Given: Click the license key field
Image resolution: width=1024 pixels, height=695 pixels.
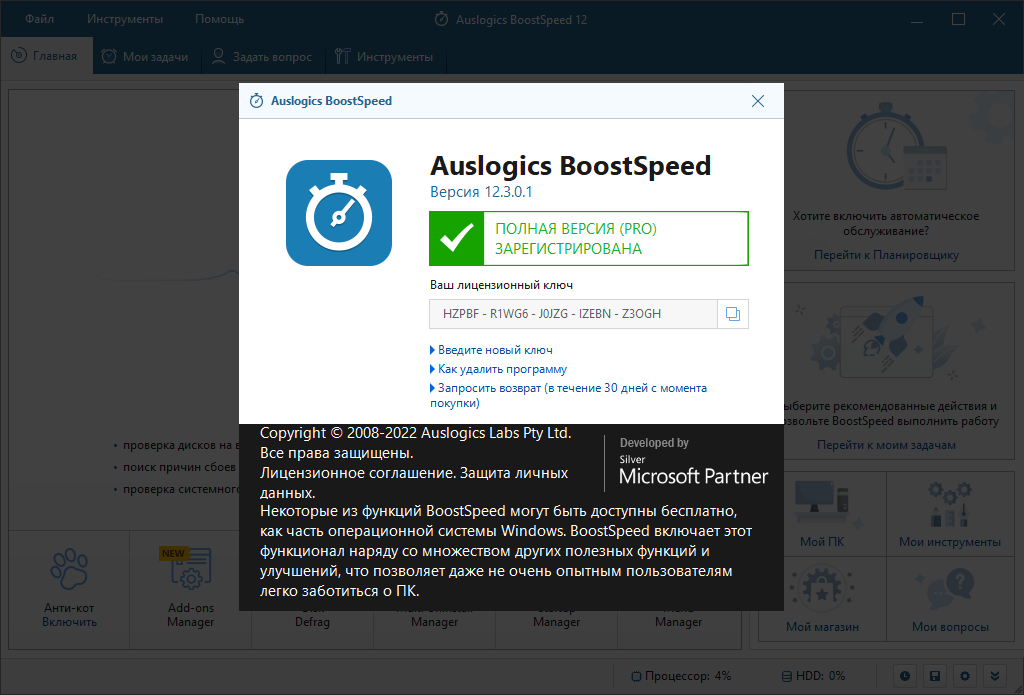Looking at the screenshot, I should click(573, 314).
